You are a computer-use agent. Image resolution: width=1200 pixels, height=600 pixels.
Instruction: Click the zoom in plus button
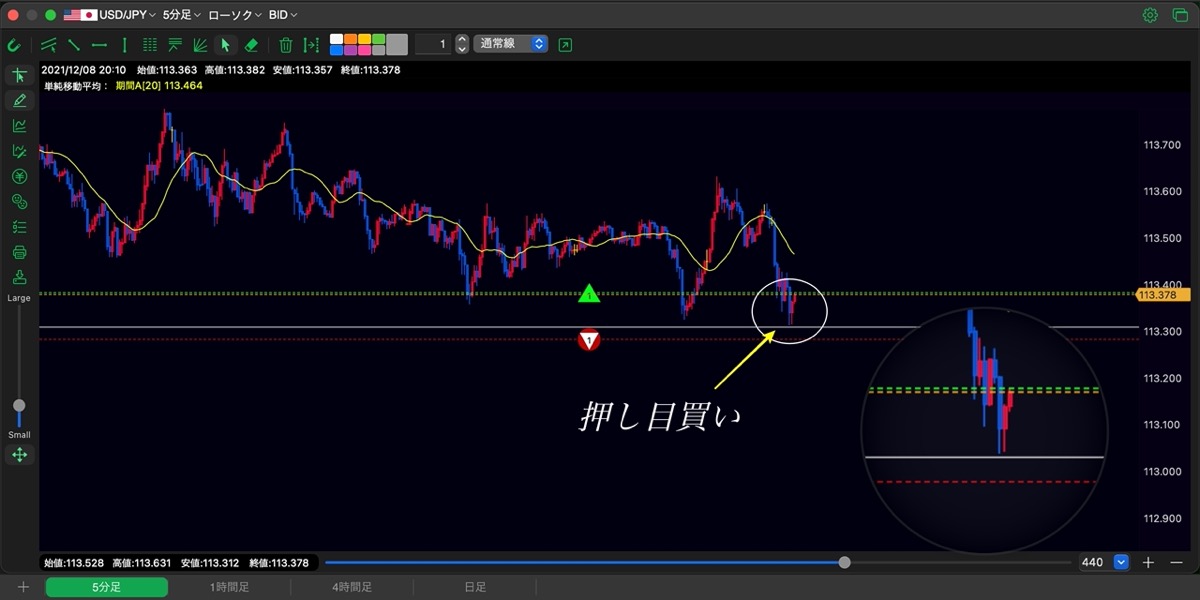pos(1148,562)
